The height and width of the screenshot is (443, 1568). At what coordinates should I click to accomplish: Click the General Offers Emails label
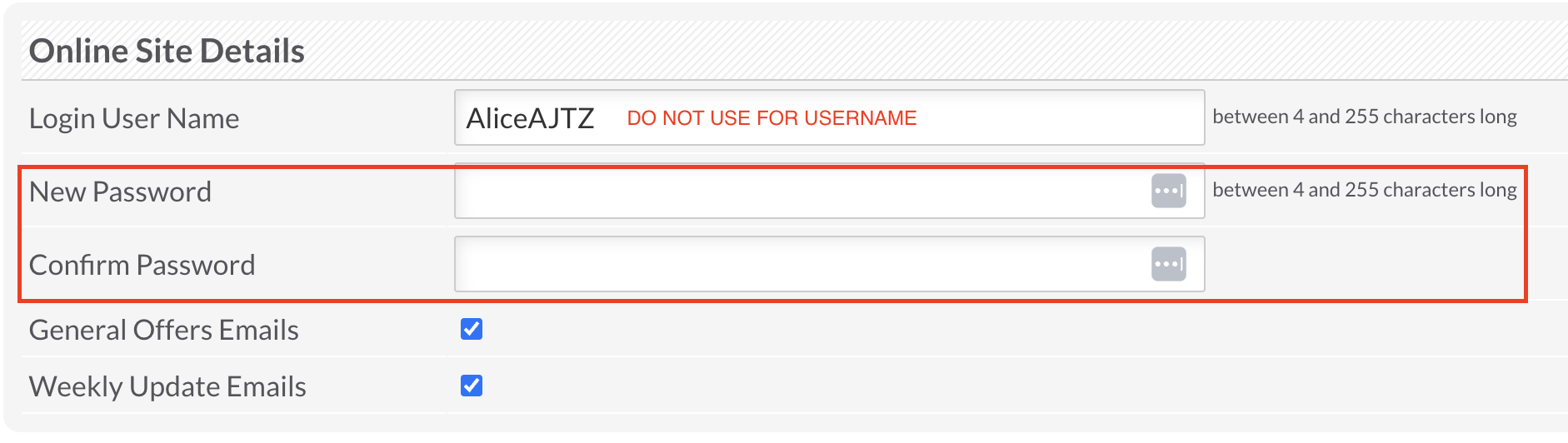point(163,330)
